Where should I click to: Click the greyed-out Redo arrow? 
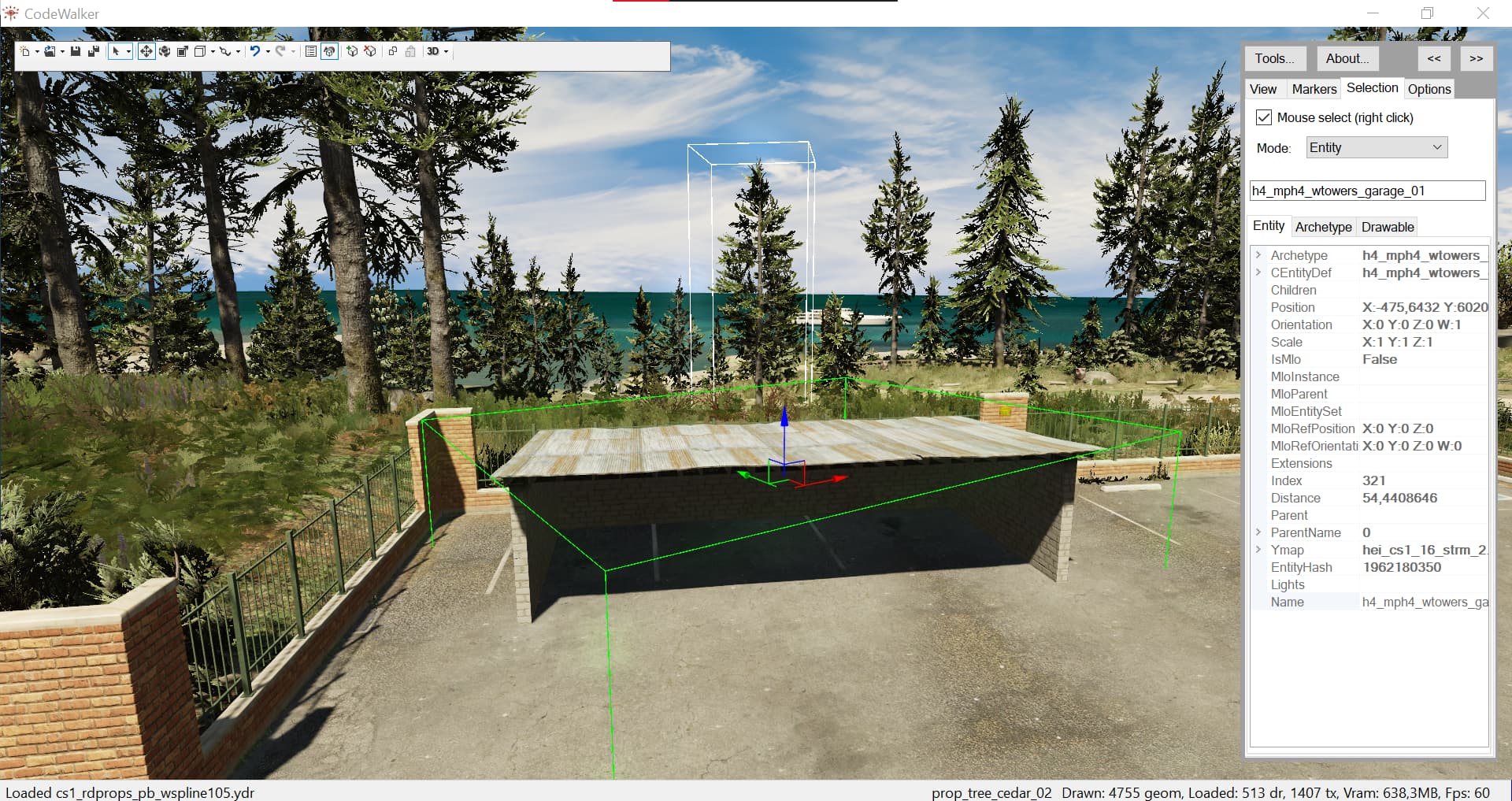(280, 51)
